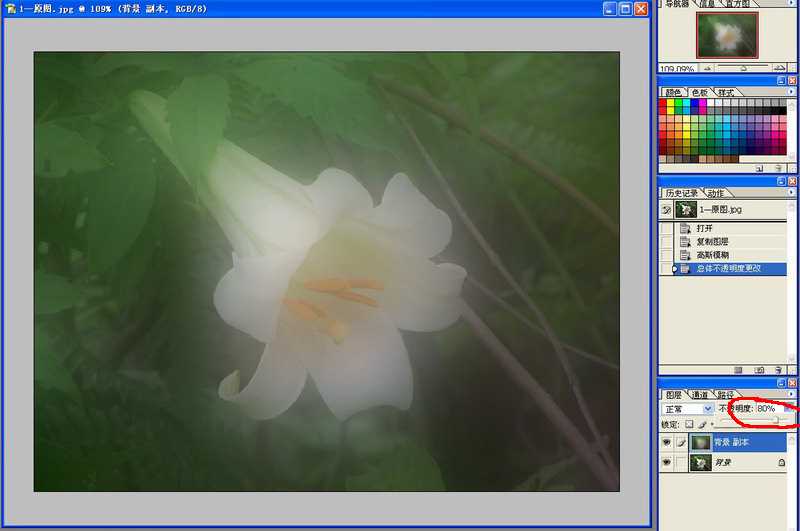
Task: Switch to the 通道 (Channels) tab
Action: pyautogui.click(x=699, y=395)
